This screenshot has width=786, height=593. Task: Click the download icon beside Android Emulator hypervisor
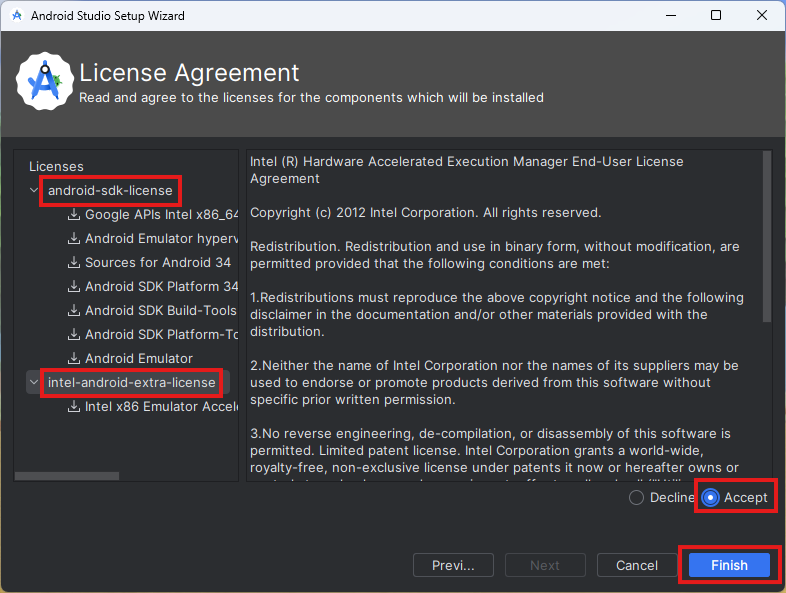point(74,239)
